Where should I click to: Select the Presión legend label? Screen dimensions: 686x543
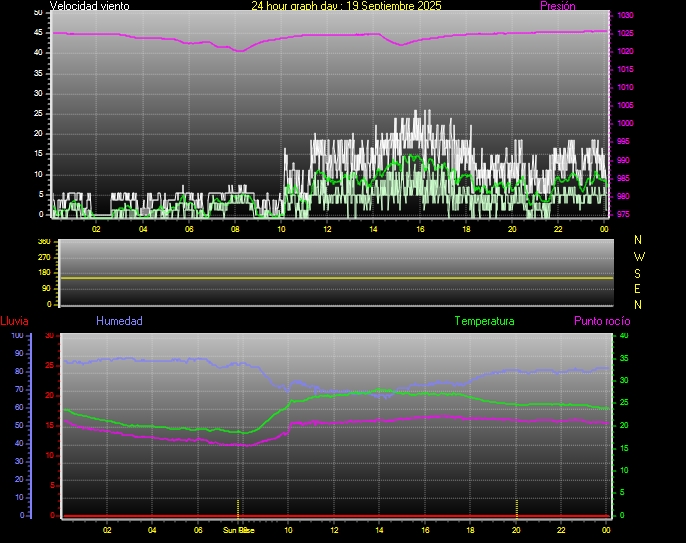point(557,6)
